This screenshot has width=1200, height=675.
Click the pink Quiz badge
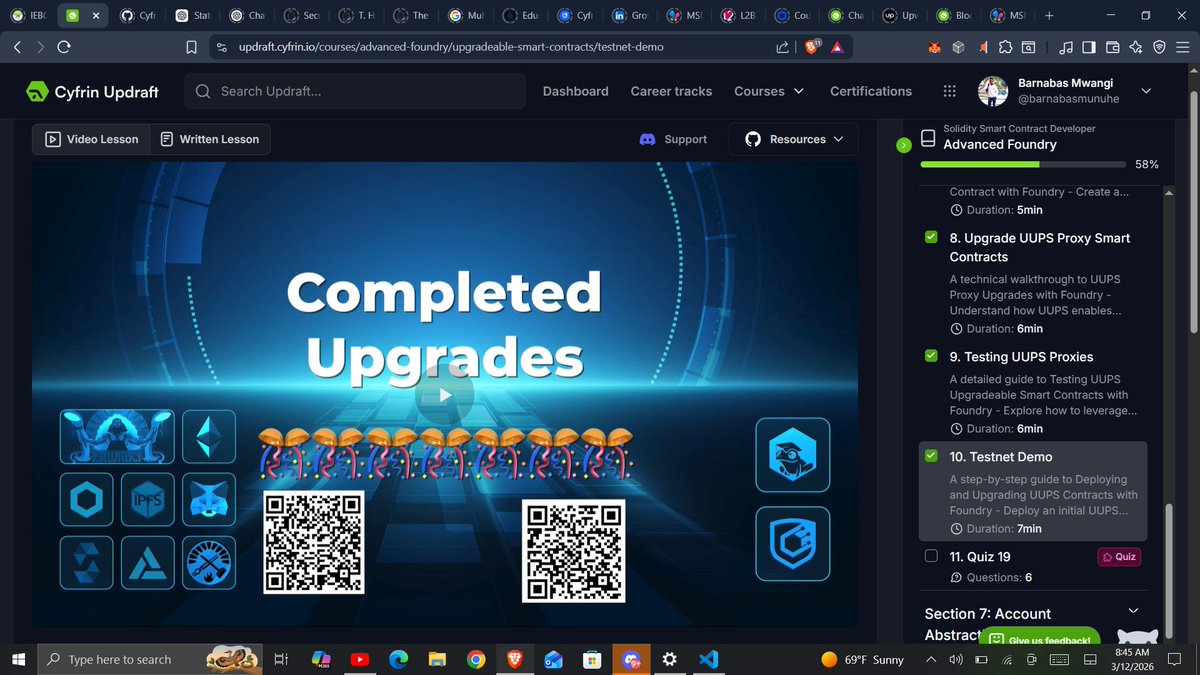point(1119,557)
